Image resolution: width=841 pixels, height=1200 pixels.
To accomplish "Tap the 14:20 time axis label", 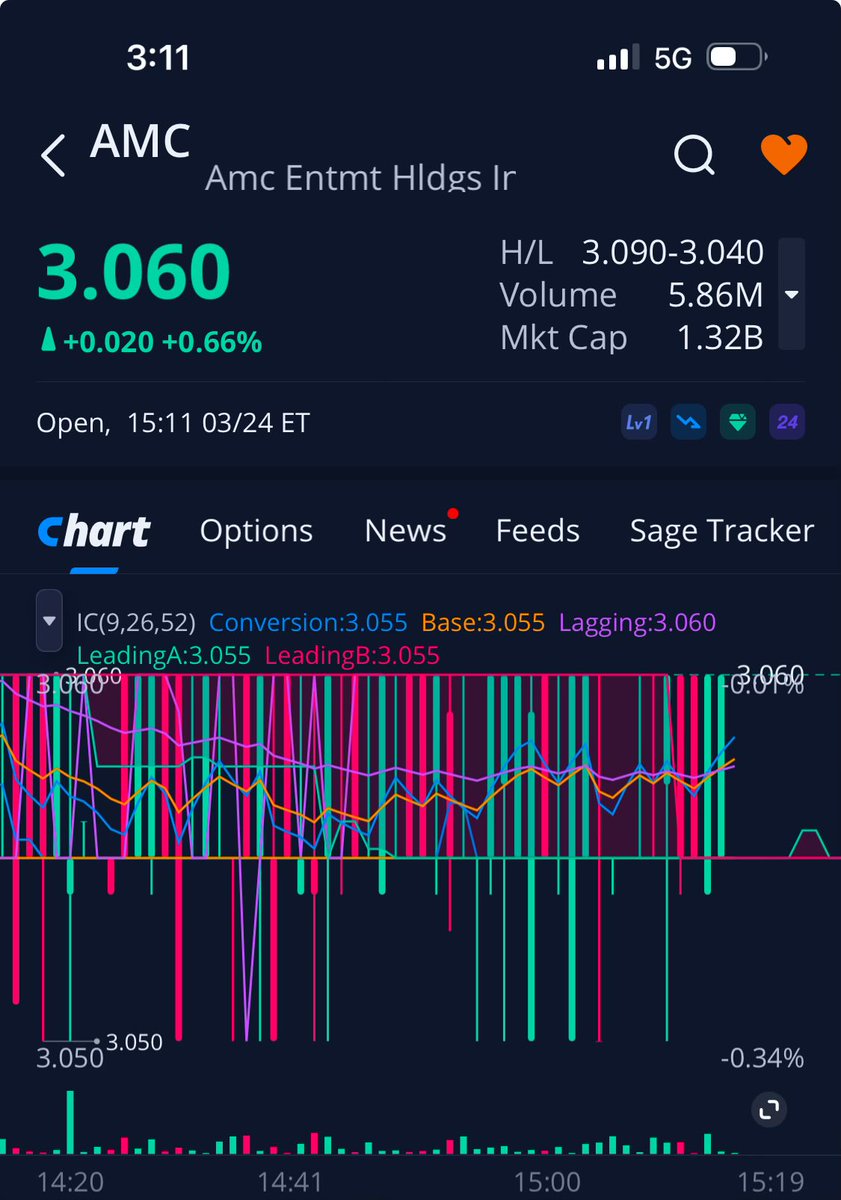I will (x=70, y=1183).
